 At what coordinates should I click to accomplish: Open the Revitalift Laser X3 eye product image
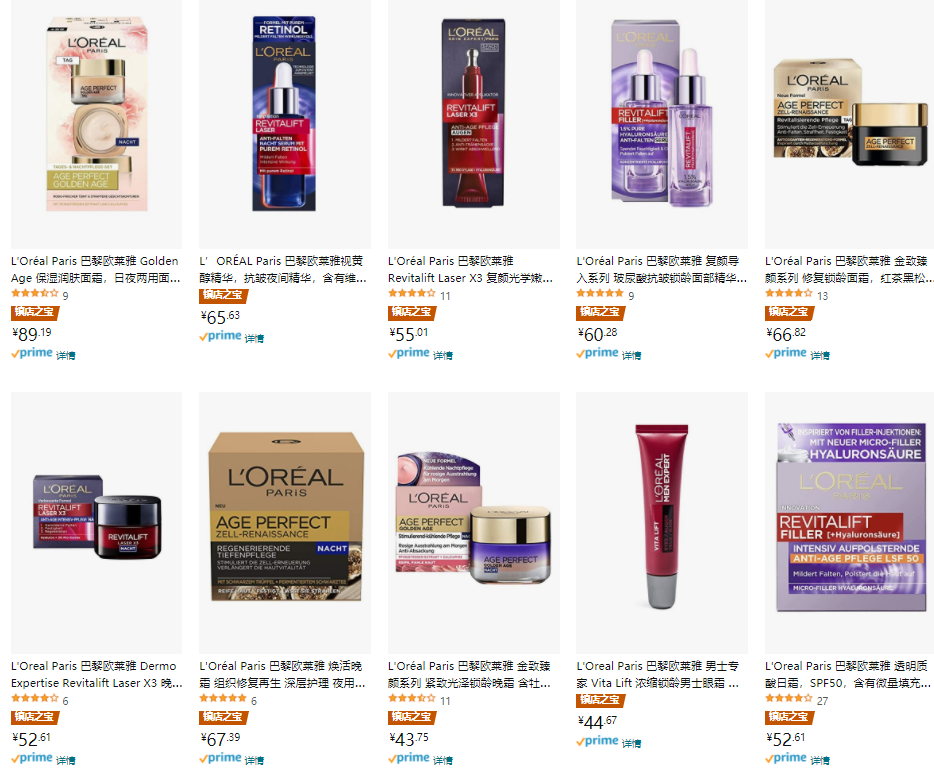(474, 113)
